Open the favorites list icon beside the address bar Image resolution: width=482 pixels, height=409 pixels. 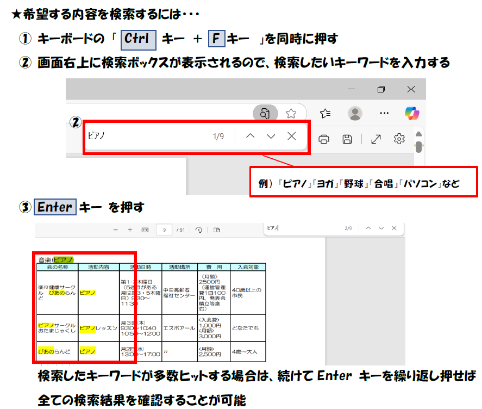(325, 113)
